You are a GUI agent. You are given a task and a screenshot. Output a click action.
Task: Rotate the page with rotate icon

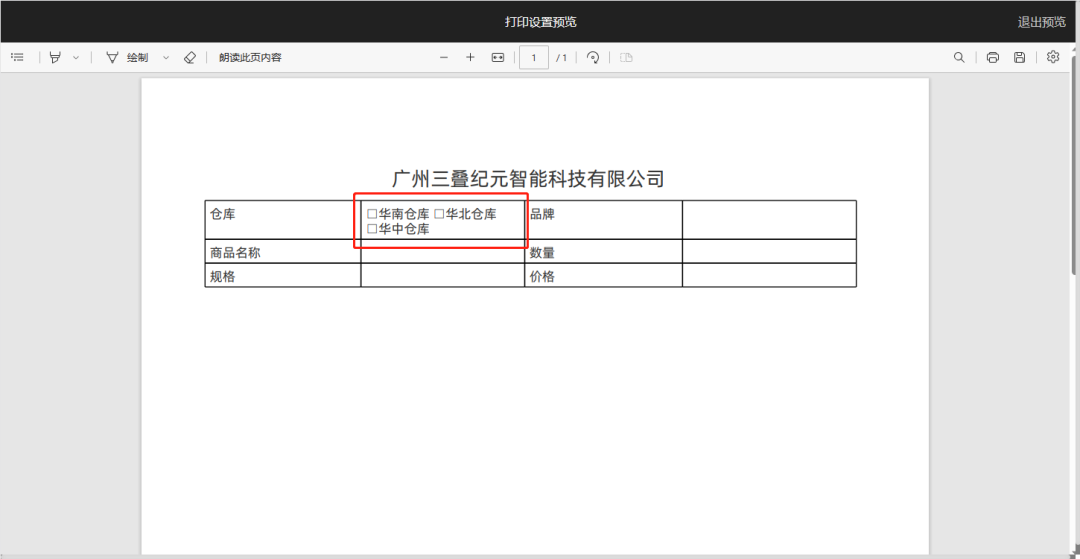click(x=593, y=58)
